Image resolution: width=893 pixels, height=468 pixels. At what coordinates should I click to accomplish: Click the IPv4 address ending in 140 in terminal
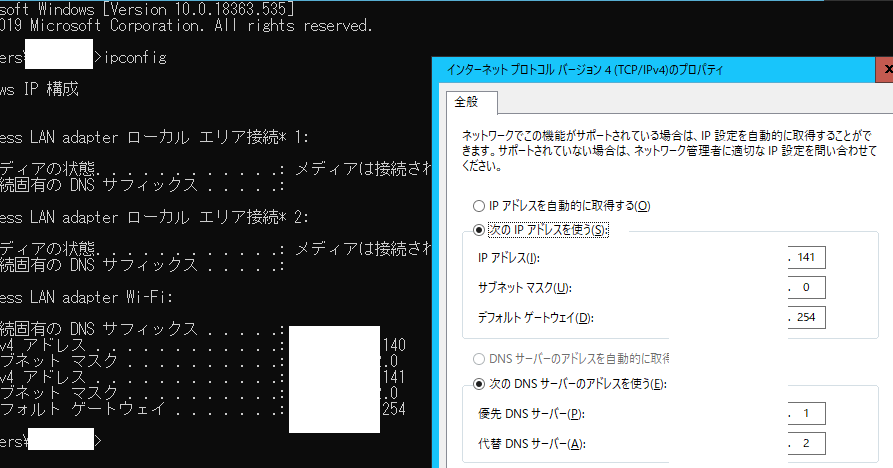pyautogui.click(x=391, y=345)
